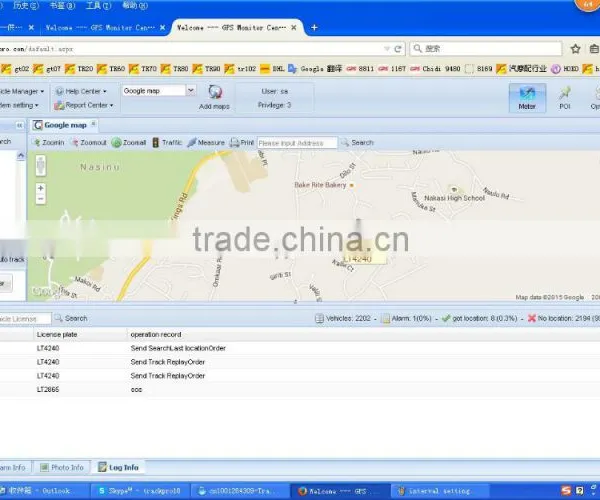Expand System setting menu
This screenshot has width=600, height=500.
pyautogui.click(x=19, y=105)
